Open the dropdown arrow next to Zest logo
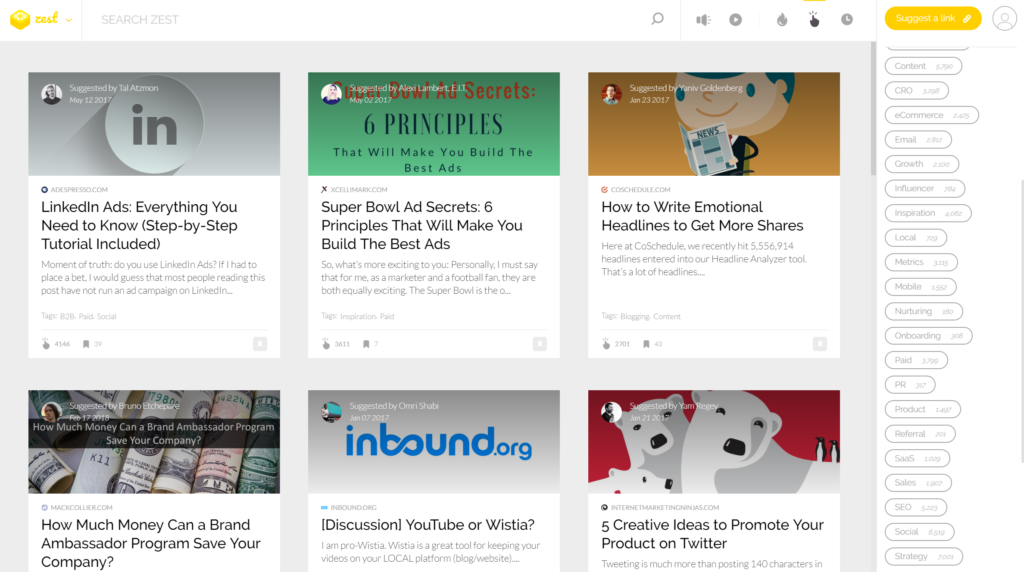The height and width of the screenshot is (572, 1024). (x=69, y=20)
